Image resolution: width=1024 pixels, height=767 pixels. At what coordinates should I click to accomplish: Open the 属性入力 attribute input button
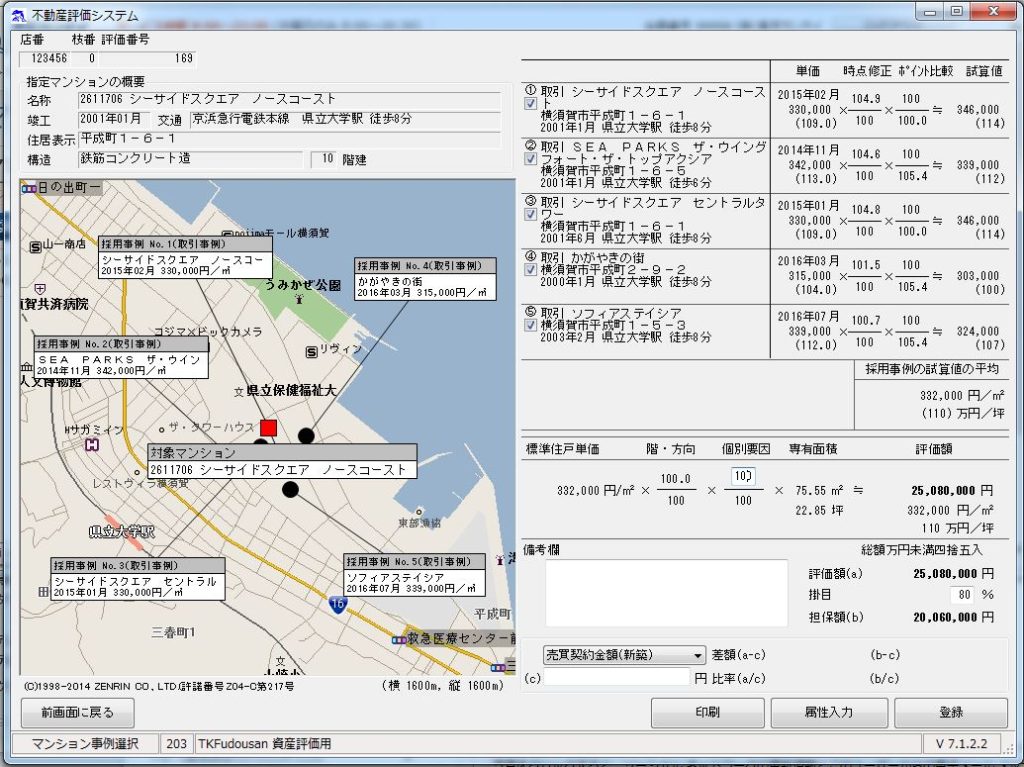pos(828,712)
